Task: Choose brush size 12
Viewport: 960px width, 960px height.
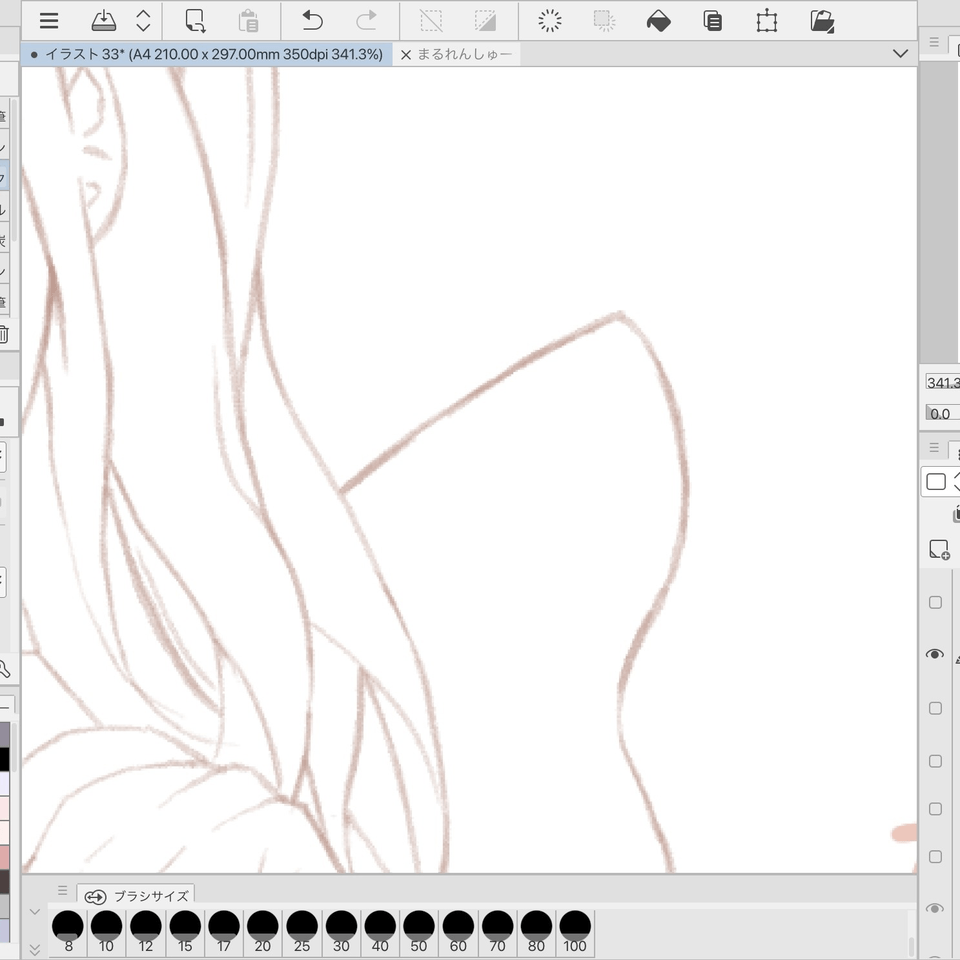Action: tap(146, 932)
